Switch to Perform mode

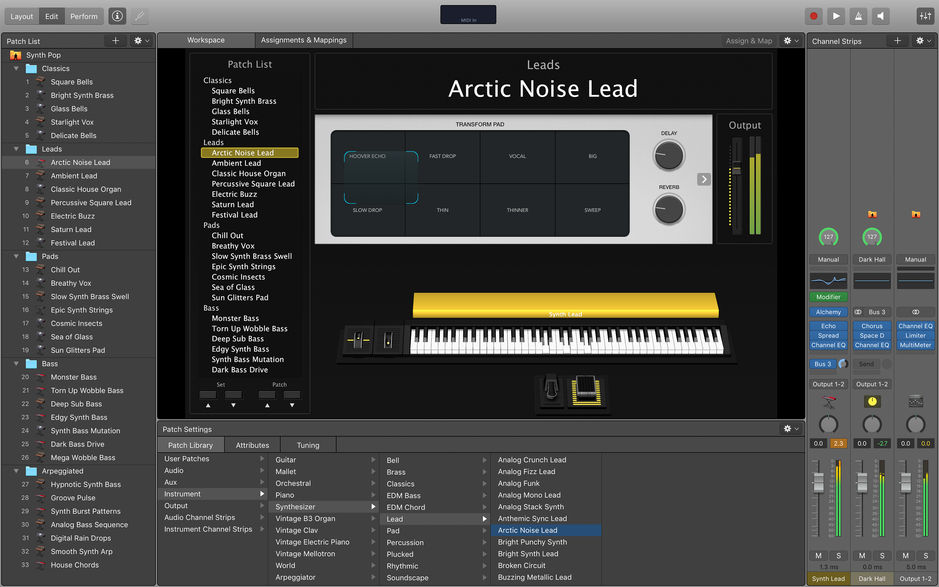click(x=84, y=16)
